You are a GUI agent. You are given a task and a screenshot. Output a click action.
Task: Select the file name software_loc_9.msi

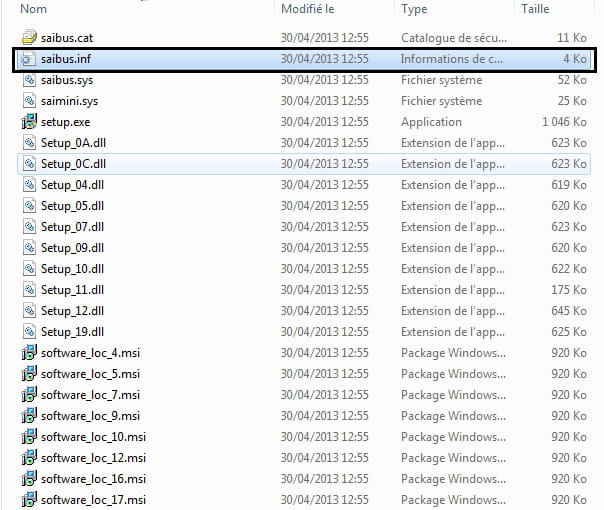pyautogui.click(x=91, y=416)
